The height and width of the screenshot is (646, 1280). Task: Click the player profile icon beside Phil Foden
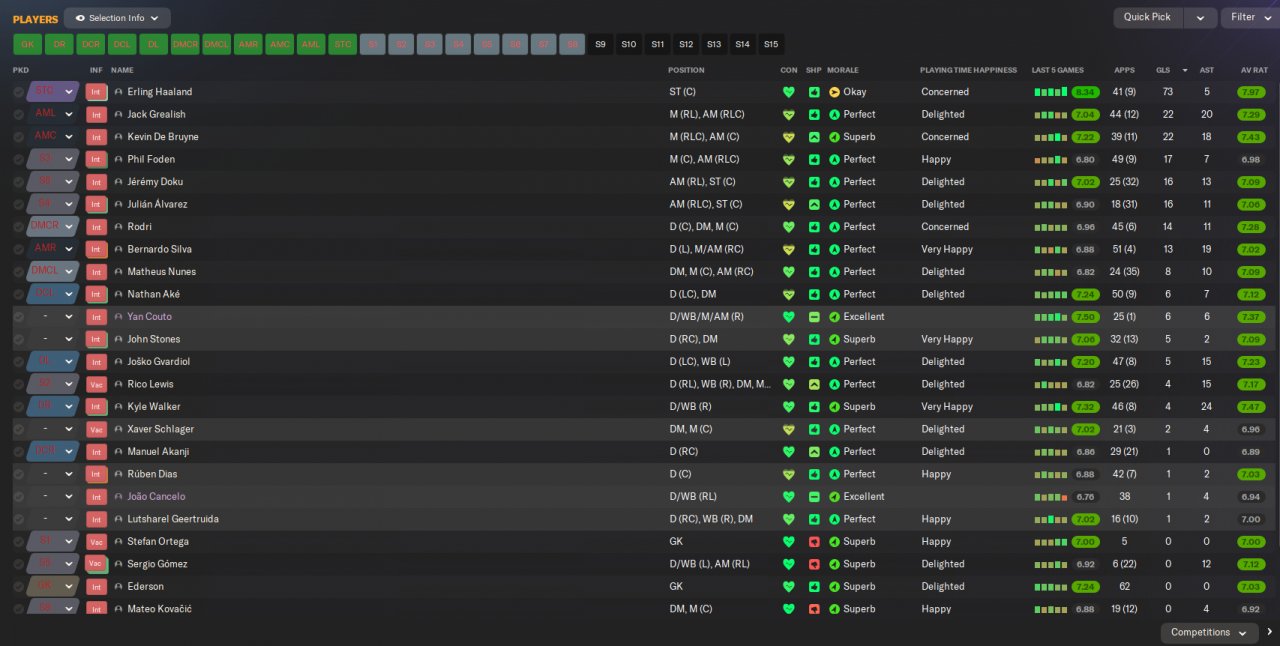119,159
